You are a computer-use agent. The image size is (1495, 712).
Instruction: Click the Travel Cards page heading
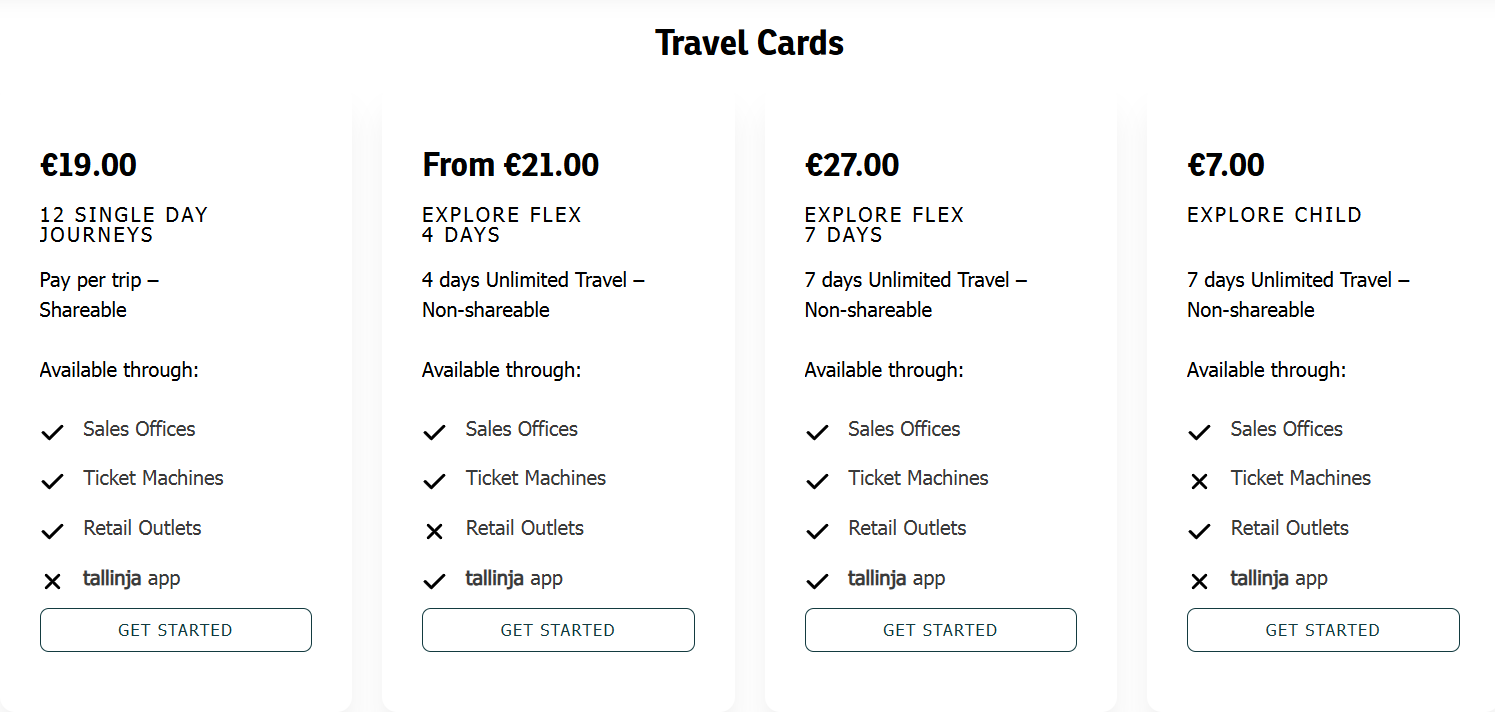coord(748,42)
